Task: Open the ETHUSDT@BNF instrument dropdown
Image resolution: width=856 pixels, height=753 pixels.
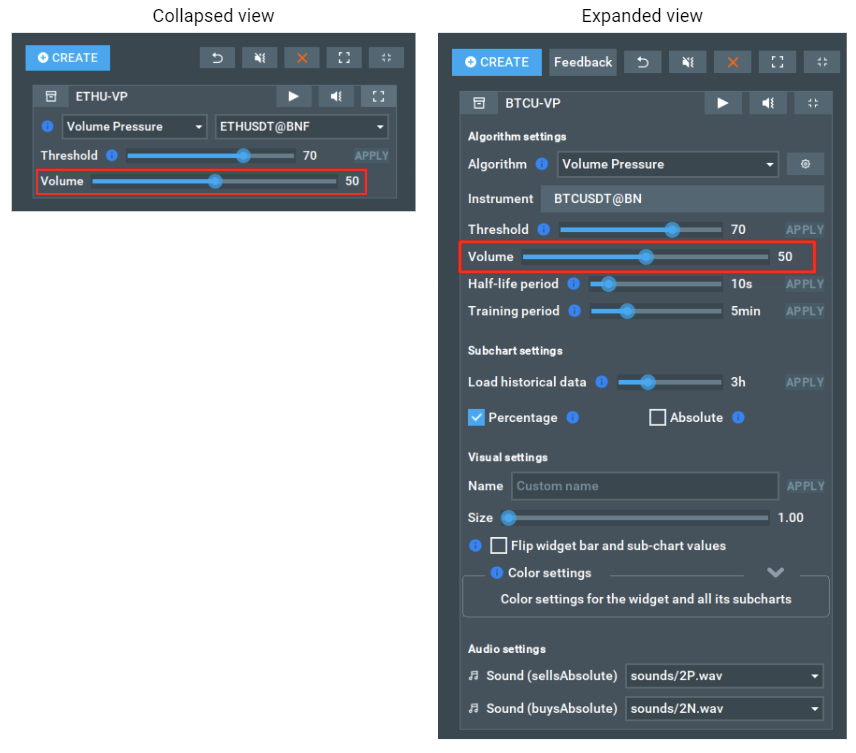Action: [x=302, y=127]
